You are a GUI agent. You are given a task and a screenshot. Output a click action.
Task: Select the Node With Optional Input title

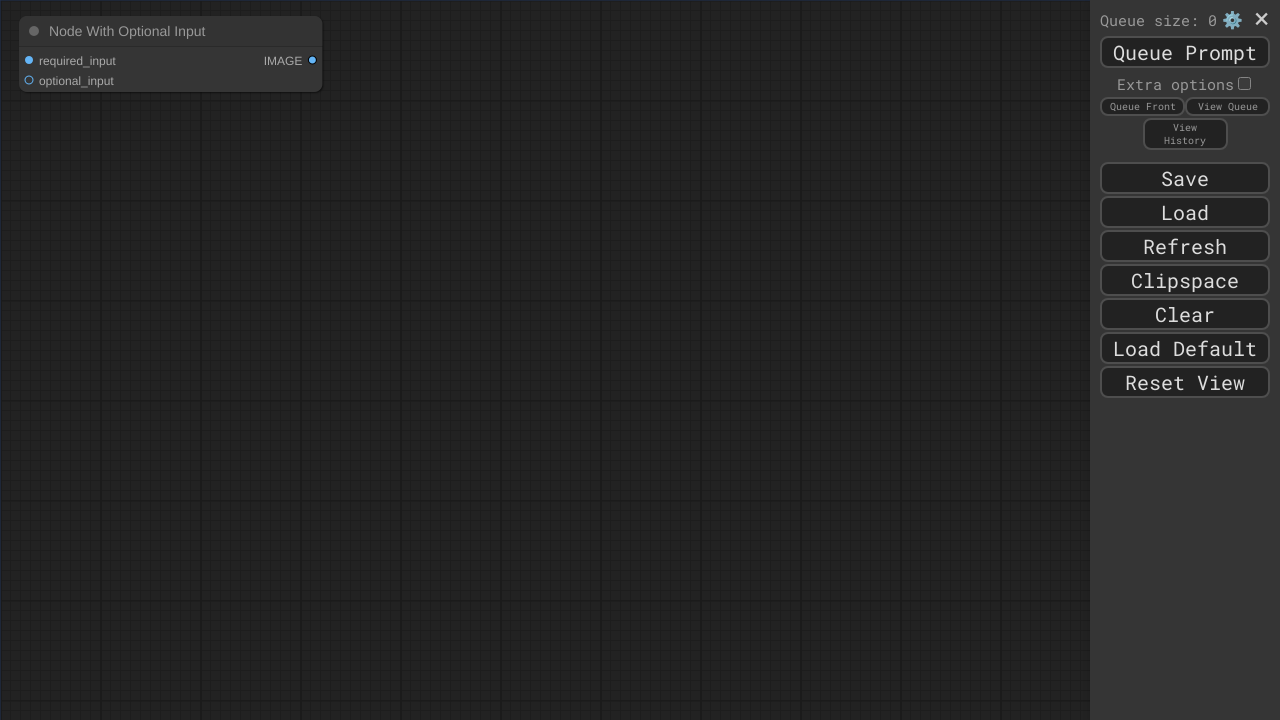click(x=127, y=31)
